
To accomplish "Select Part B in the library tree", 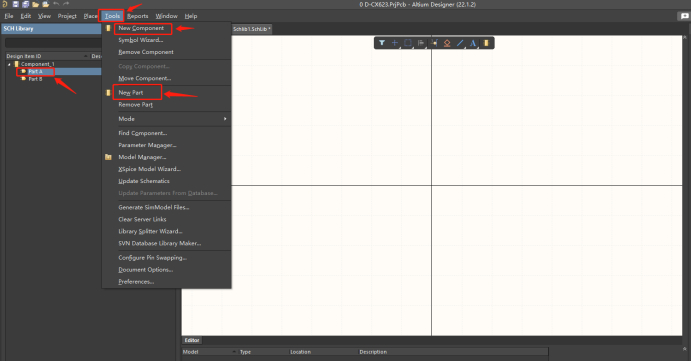I will [35, 79].
